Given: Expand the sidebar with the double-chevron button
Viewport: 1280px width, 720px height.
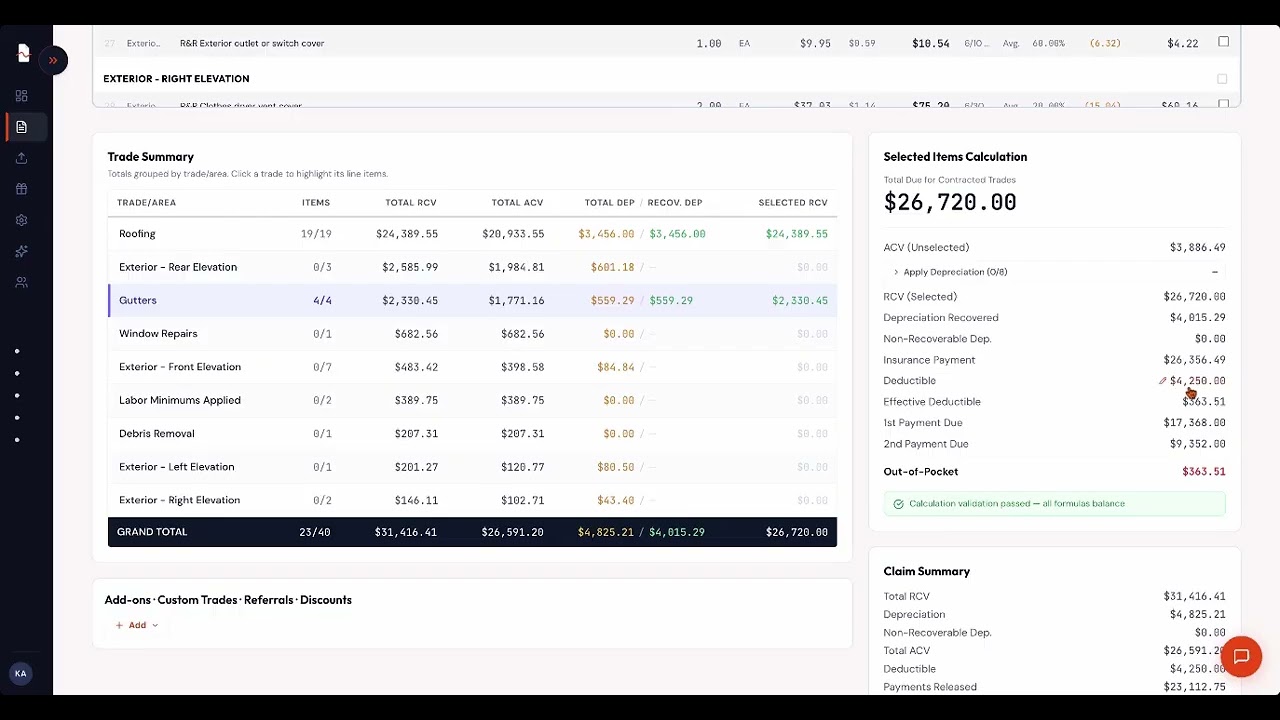Looking at the screenshot, I should [x=53, y=60].
